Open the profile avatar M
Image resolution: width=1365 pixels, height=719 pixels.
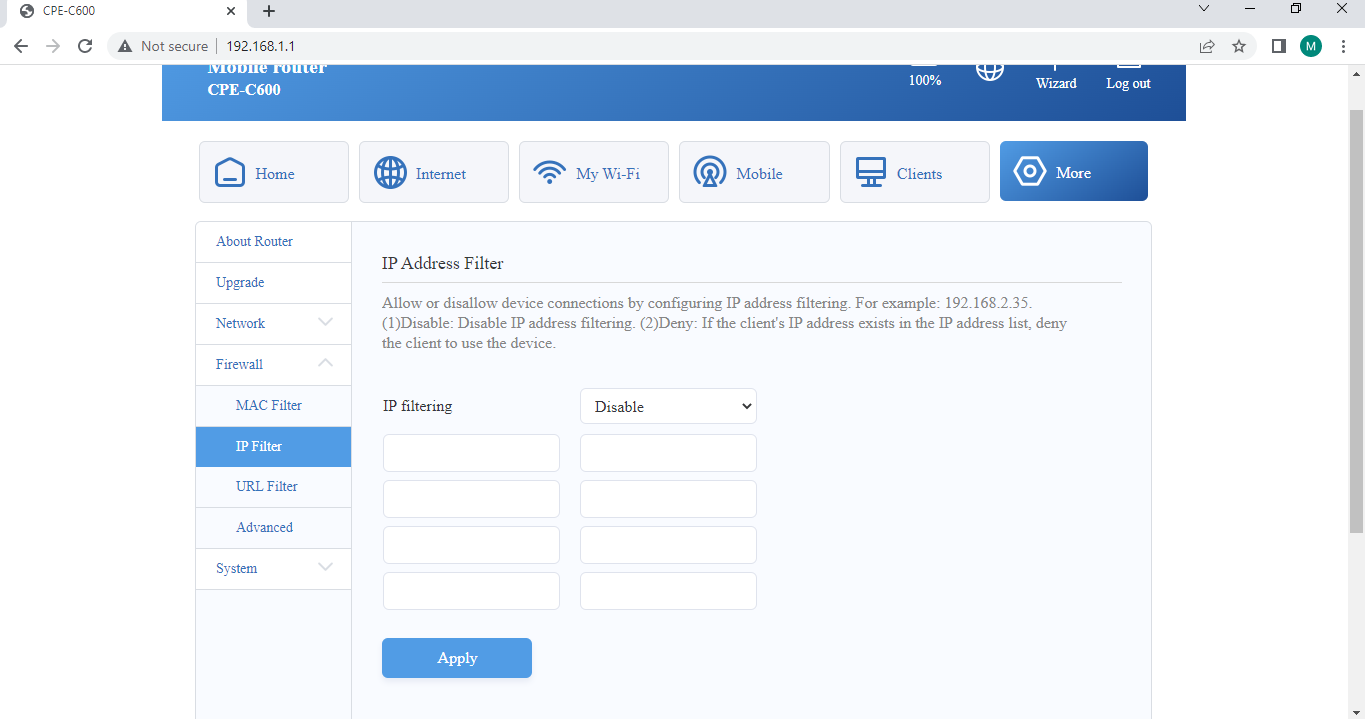[x=1311, y=46]
